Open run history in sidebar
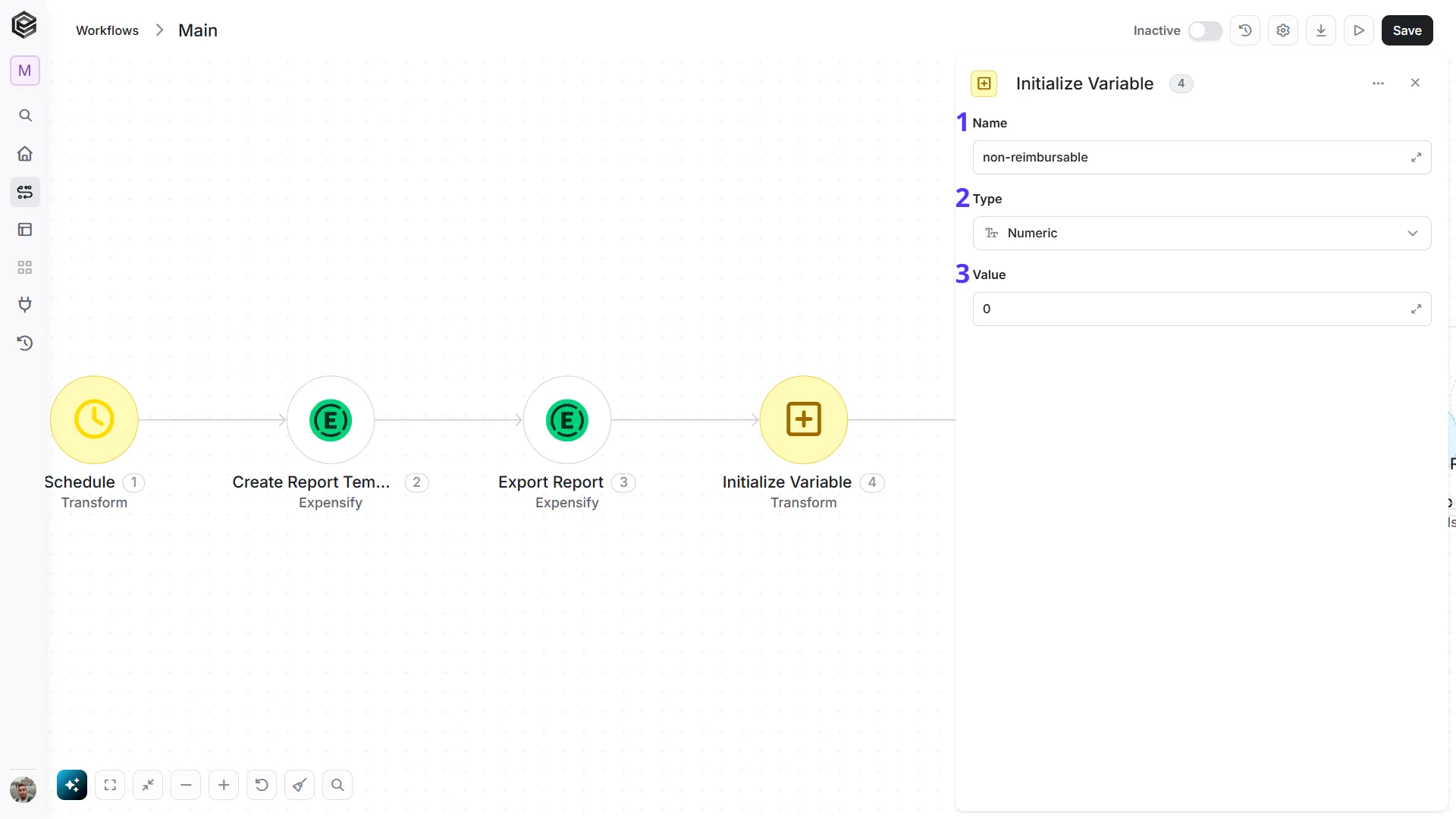The image size is (1456, 819). (x=25, y=344)
